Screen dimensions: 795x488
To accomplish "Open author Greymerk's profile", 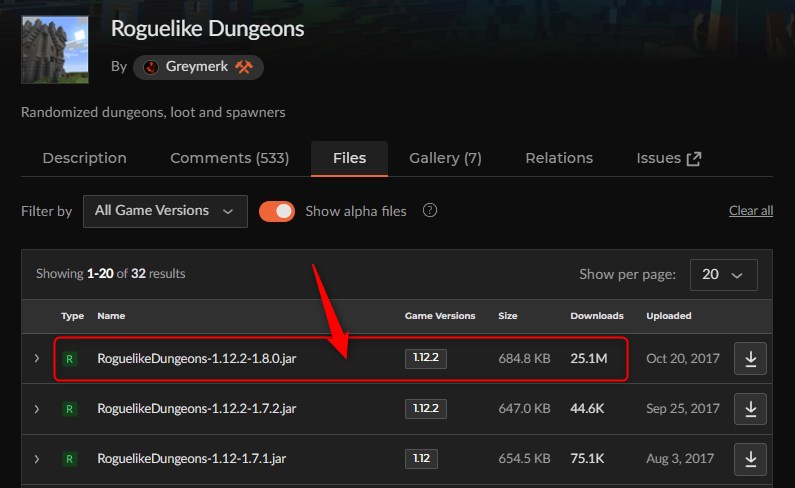I will (197, 66).
